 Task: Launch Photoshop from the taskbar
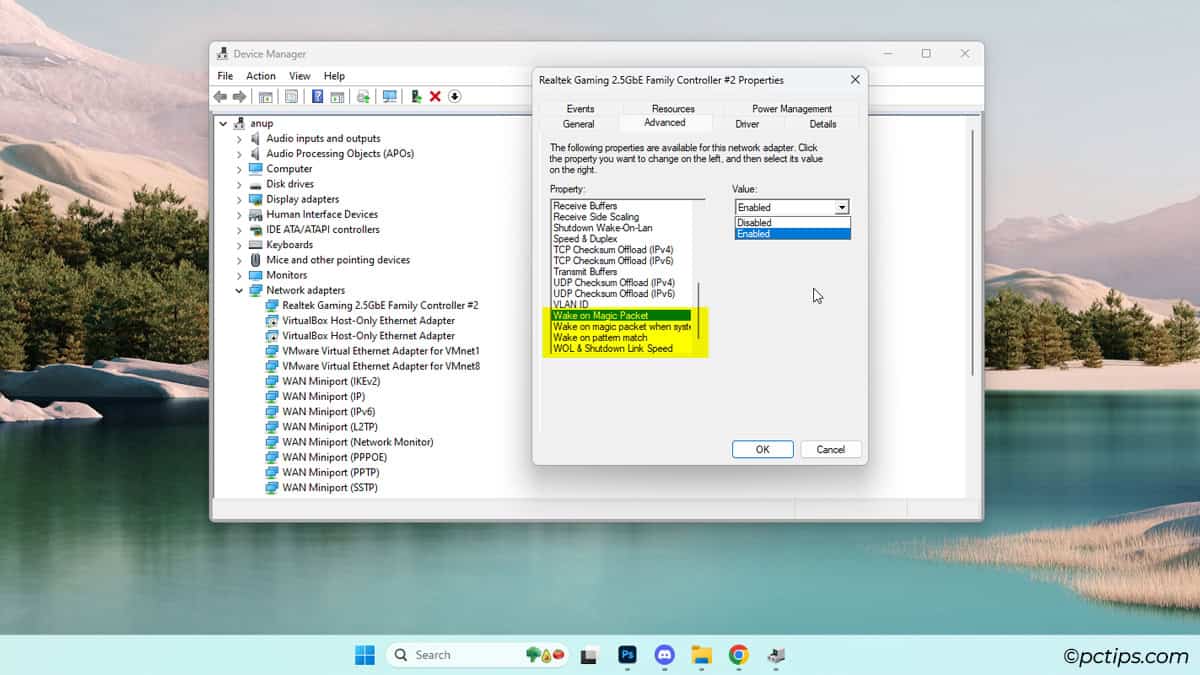(x=628, y=655)
